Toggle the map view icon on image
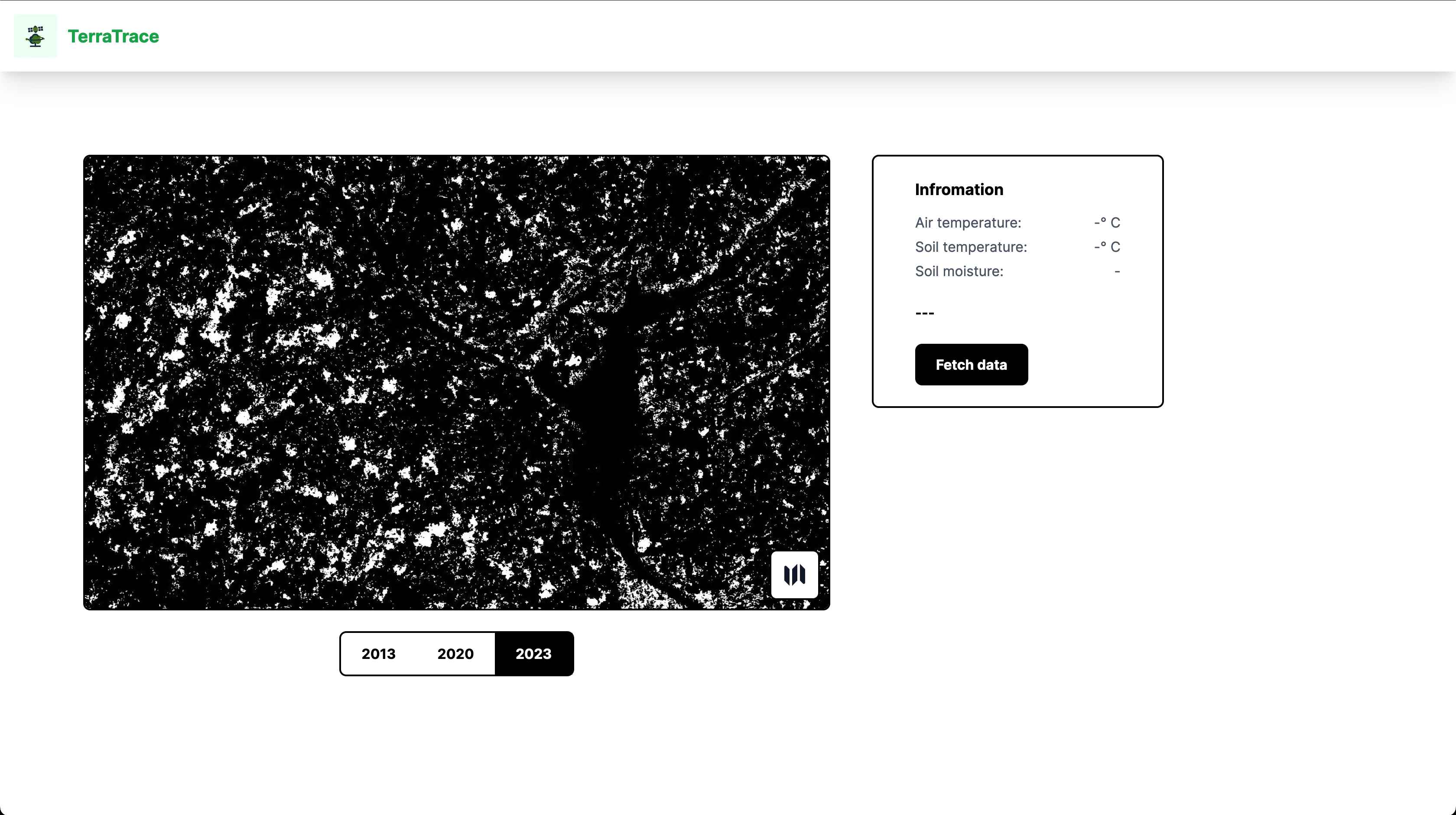This screenshot has height=815, width=1456. pyautogui.click(x=794, y=575)
